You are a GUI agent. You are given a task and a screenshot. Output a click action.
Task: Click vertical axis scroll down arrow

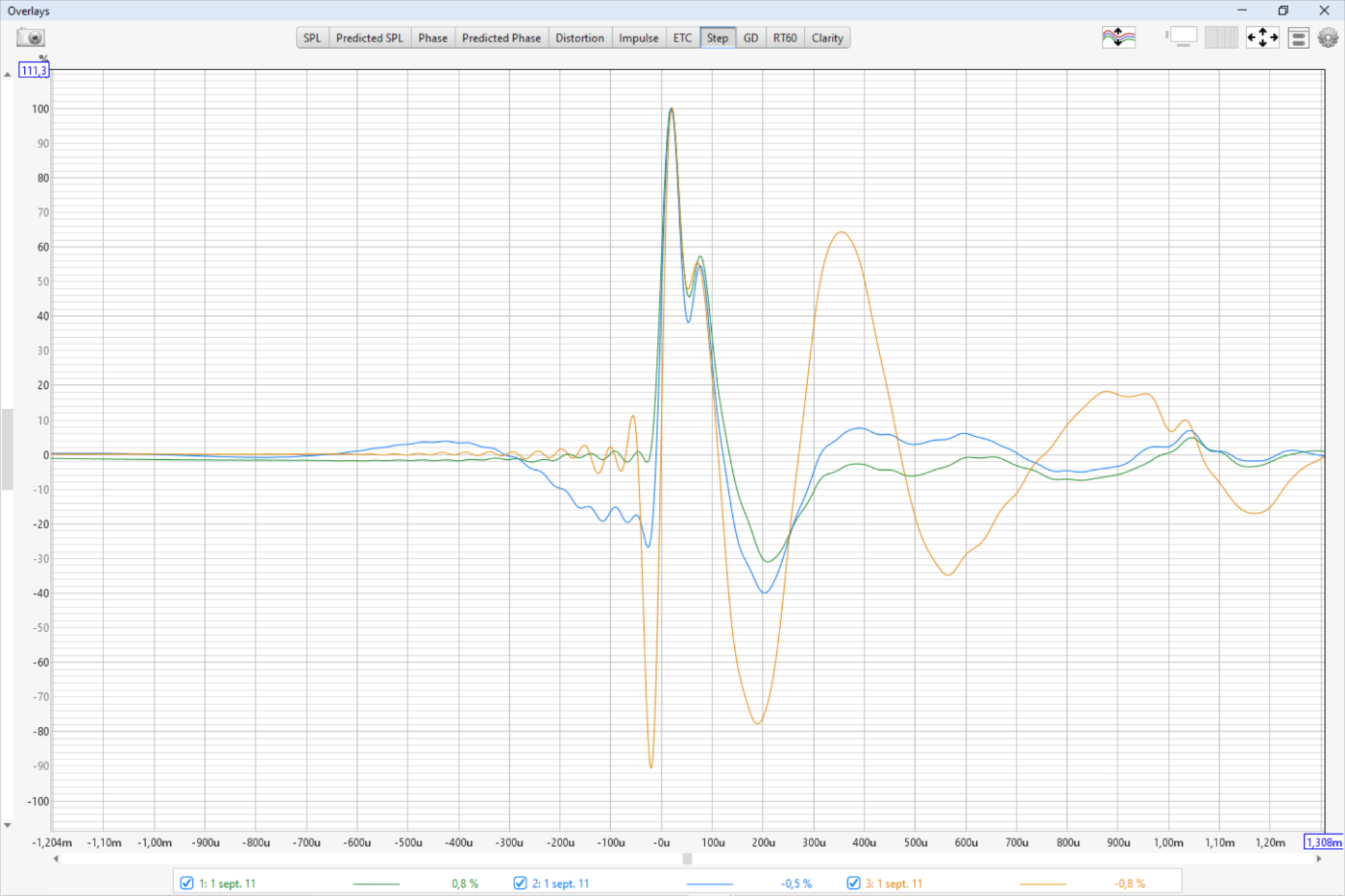pos(8,825)
